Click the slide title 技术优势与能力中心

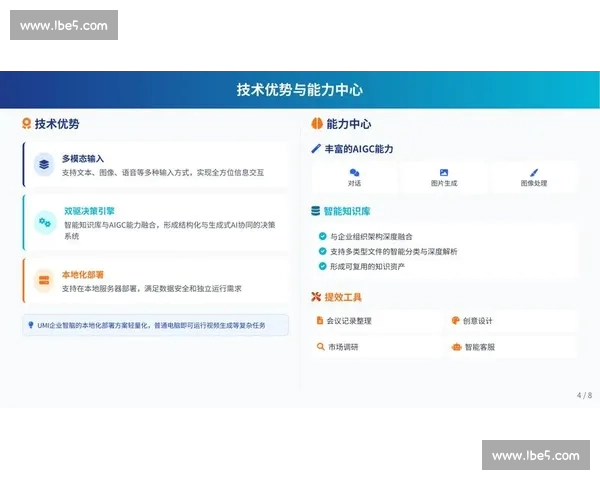click(300, 90)
